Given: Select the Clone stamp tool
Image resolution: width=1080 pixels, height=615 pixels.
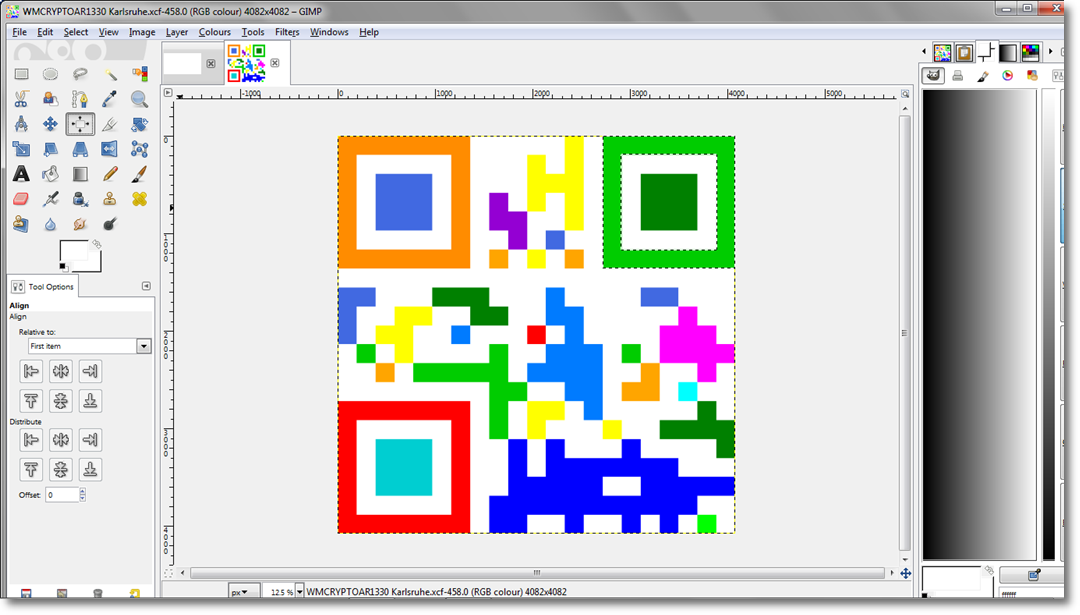Looking at the screenshot, I should point(110,199).
